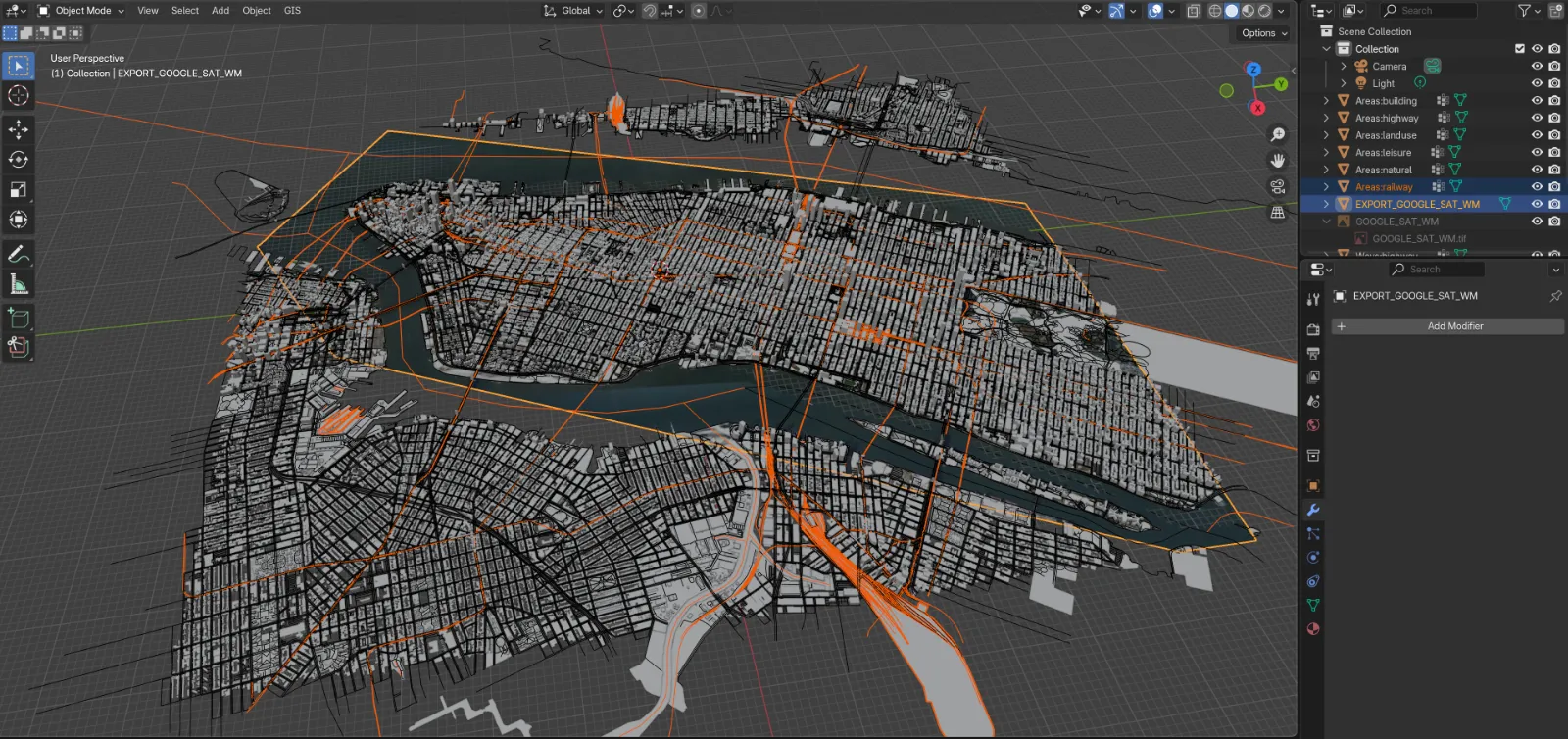Open the viewport Options dropdown
The height and width of the screenshot is (739, 1568).
[x=1263, y=32]
